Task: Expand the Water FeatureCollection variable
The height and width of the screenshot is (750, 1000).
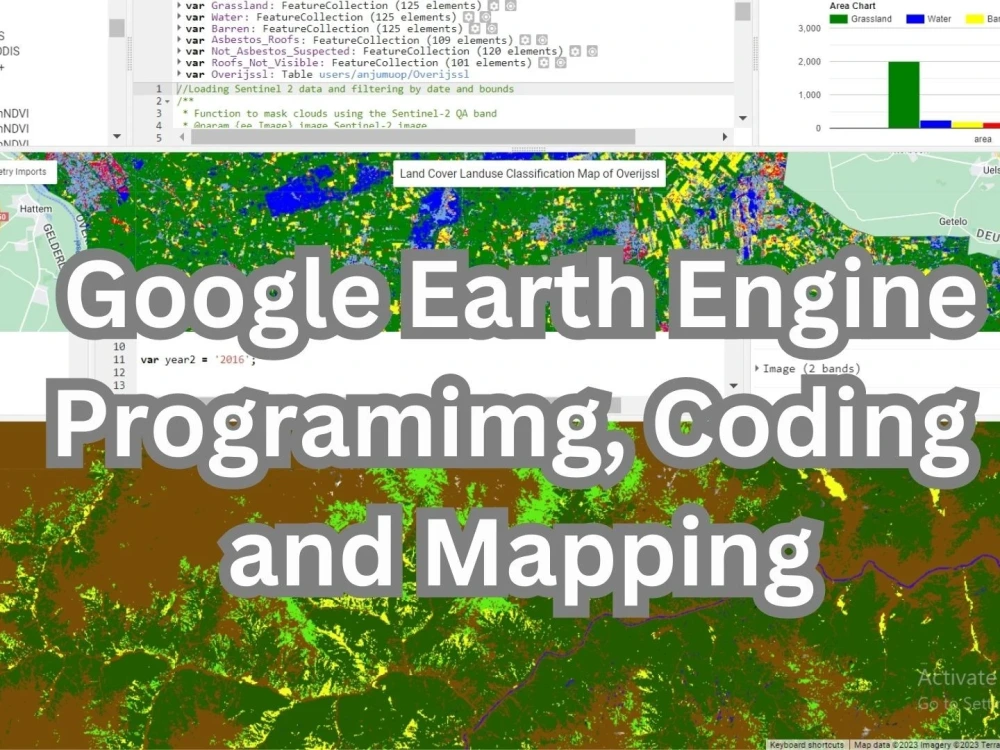Action: tap(179, 17)
